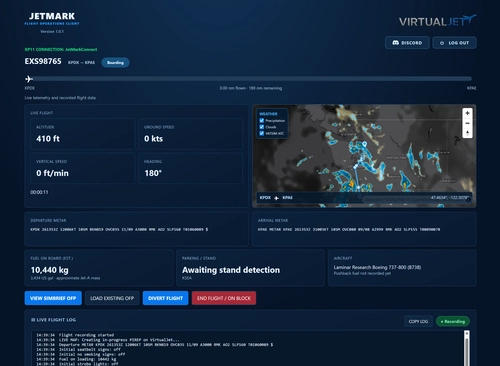Zoom out on the map
The image size is (500, 366).
467,123
